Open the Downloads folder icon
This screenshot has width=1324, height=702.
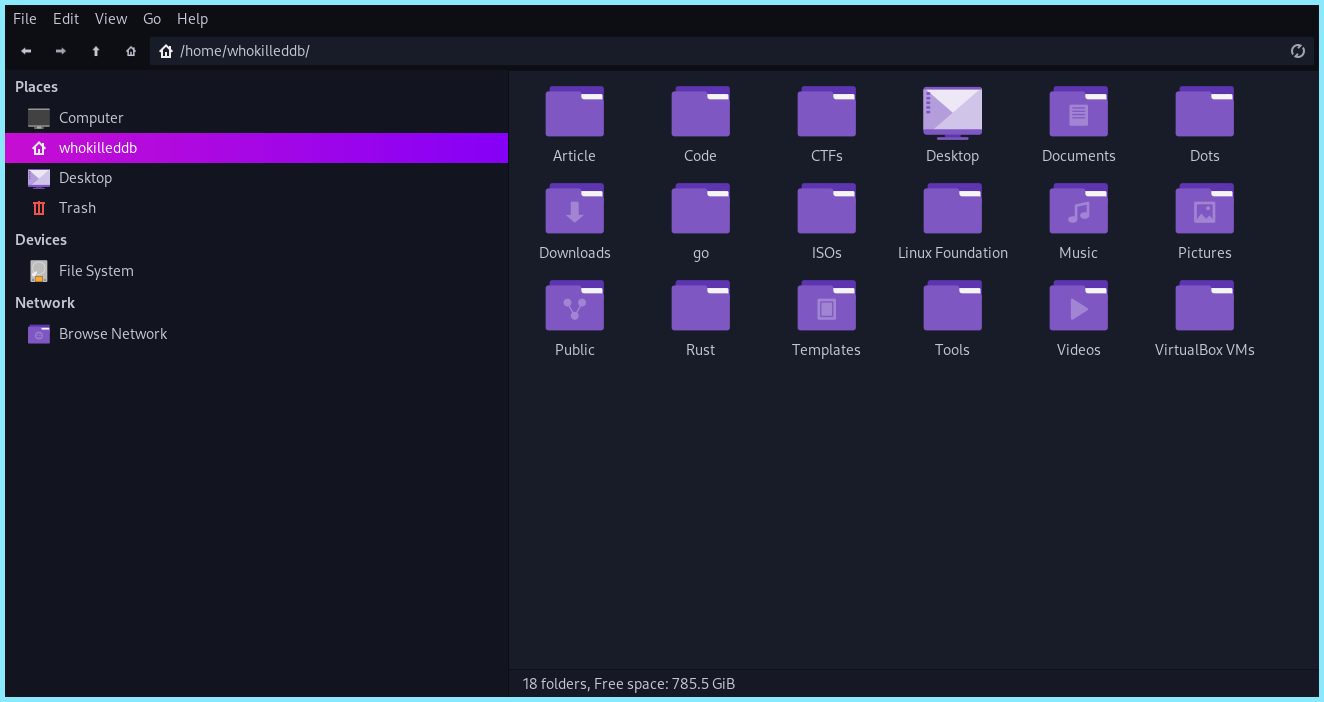574,208
